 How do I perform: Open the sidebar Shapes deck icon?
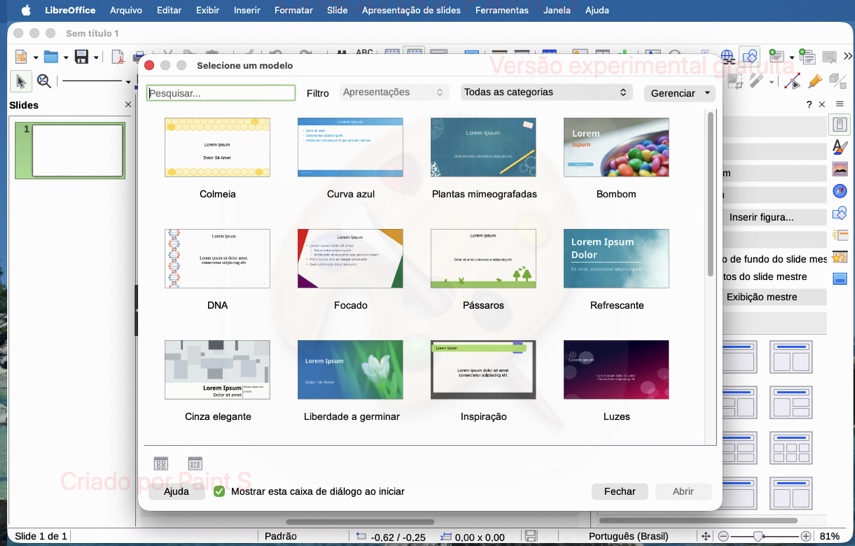pos(840,213)
